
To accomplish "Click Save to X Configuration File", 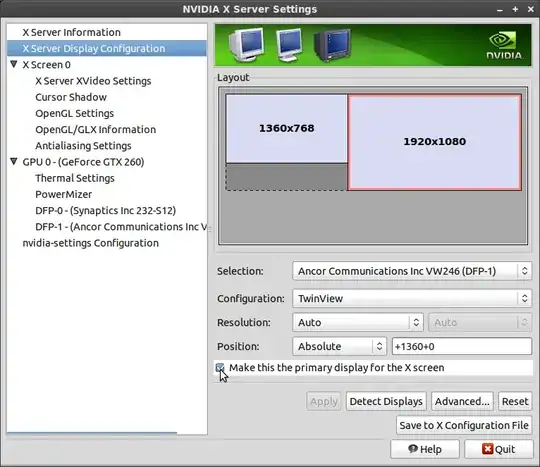I will coord(464,425).
